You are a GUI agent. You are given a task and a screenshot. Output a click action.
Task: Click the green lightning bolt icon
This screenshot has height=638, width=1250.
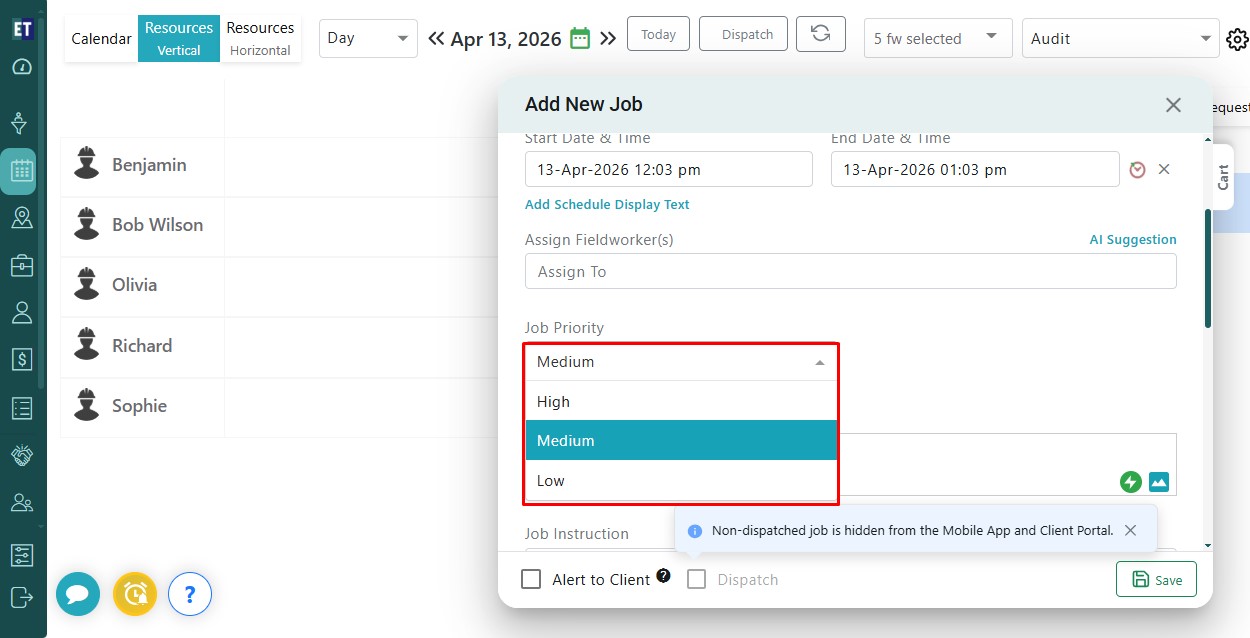coord(1130,482)
